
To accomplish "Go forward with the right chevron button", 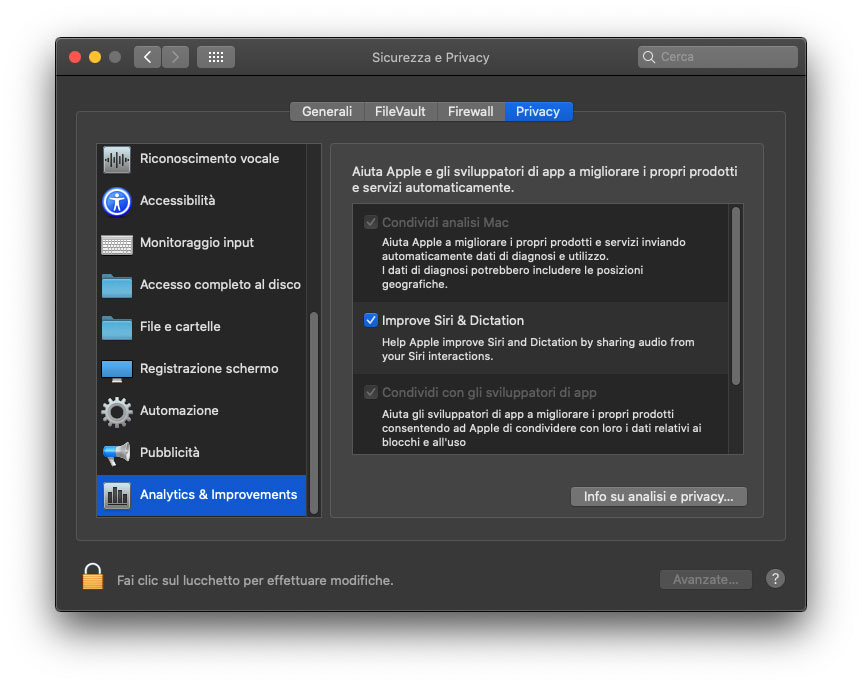I will 175,57.
